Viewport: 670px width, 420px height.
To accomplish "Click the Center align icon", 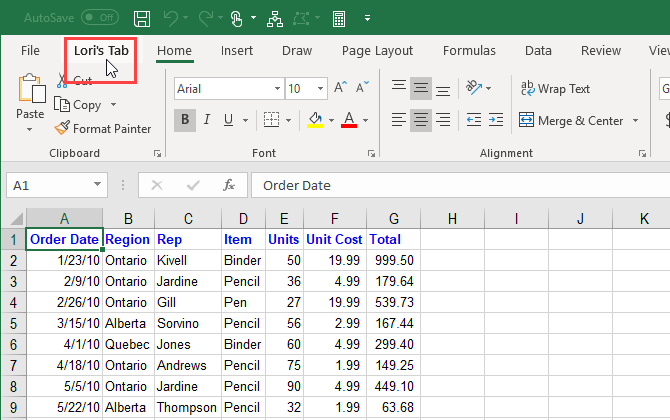I will 421,121.
